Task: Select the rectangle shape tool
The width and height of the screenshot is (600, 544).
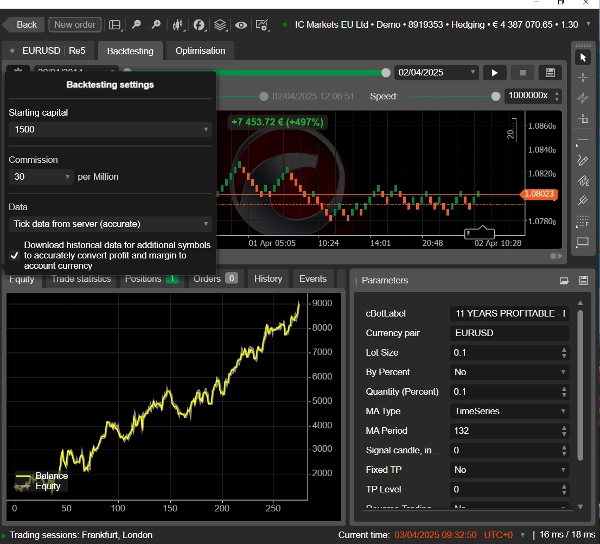Action: coord(582,242)
